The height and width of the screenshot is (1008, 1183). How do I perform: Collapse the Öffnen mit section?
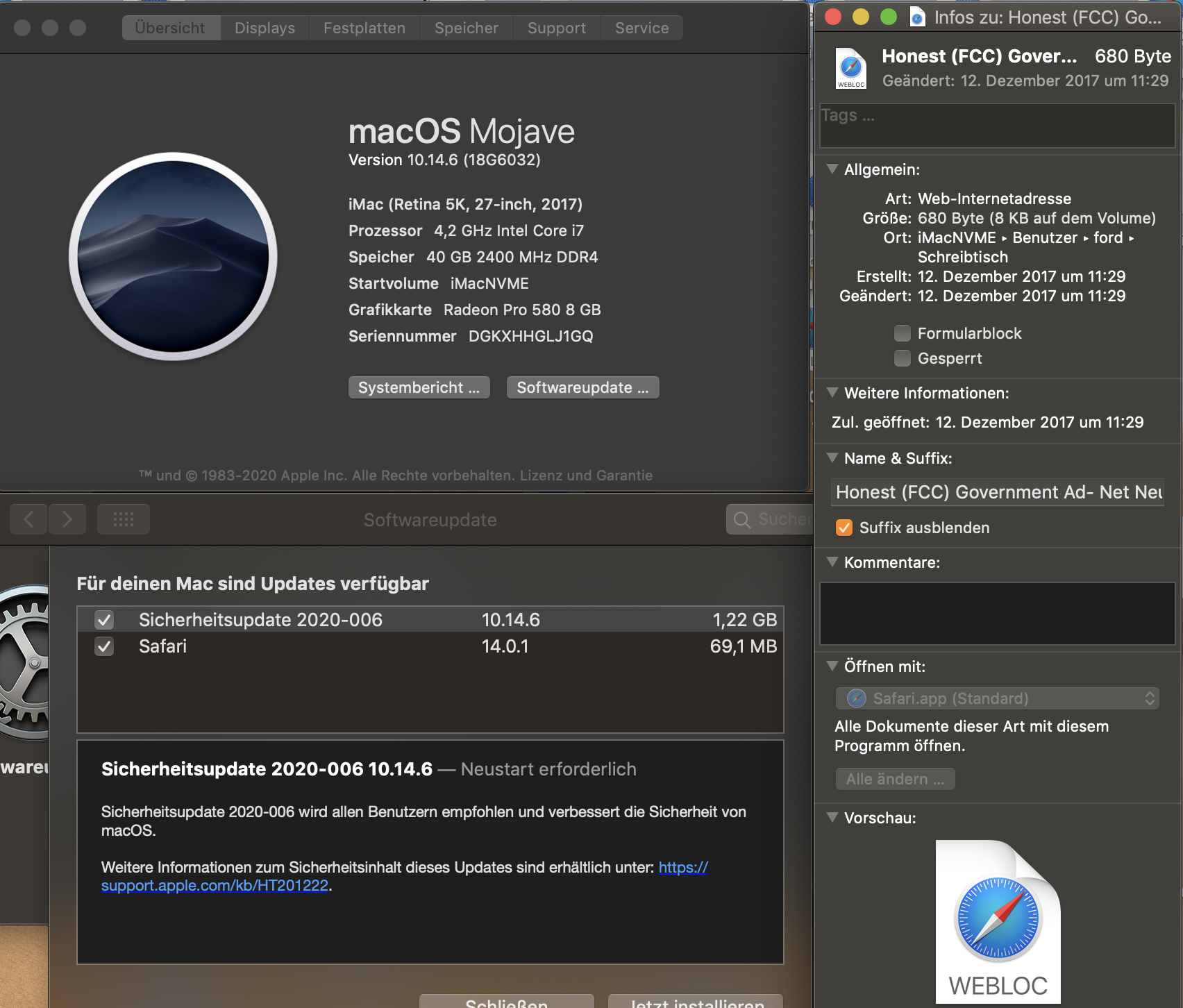[x=832, y=666]
